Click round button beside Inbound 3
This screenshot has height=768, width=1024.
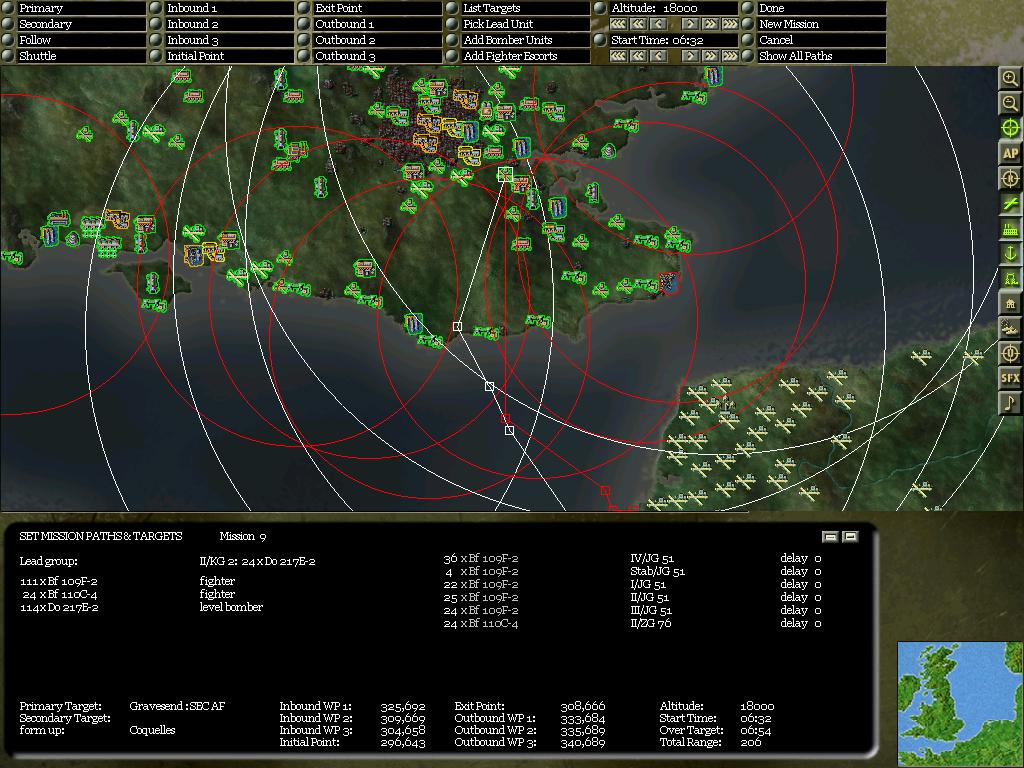pos(155,40)
